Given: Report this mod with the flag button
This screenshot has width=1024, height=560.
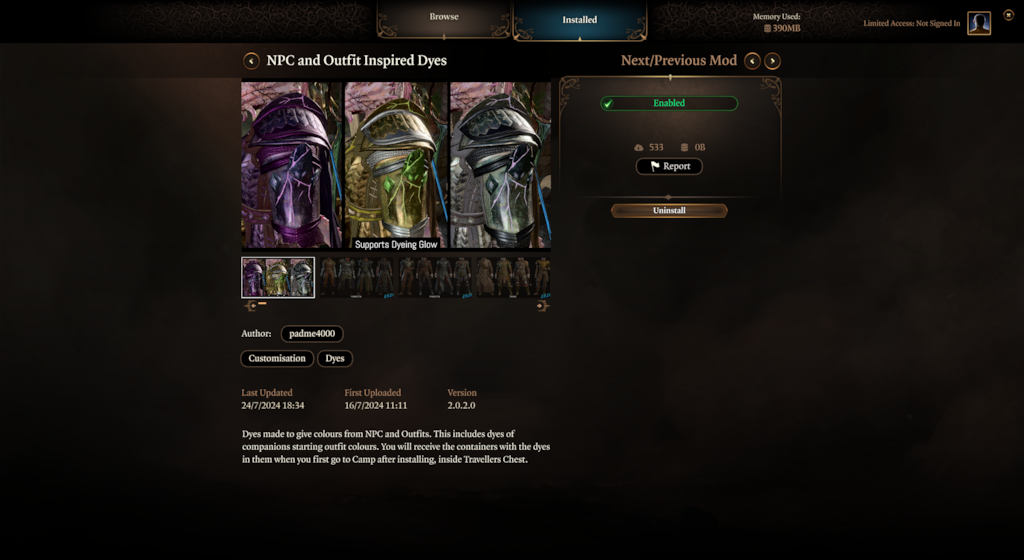Looking at the screenshot, I should click(669, 166).
